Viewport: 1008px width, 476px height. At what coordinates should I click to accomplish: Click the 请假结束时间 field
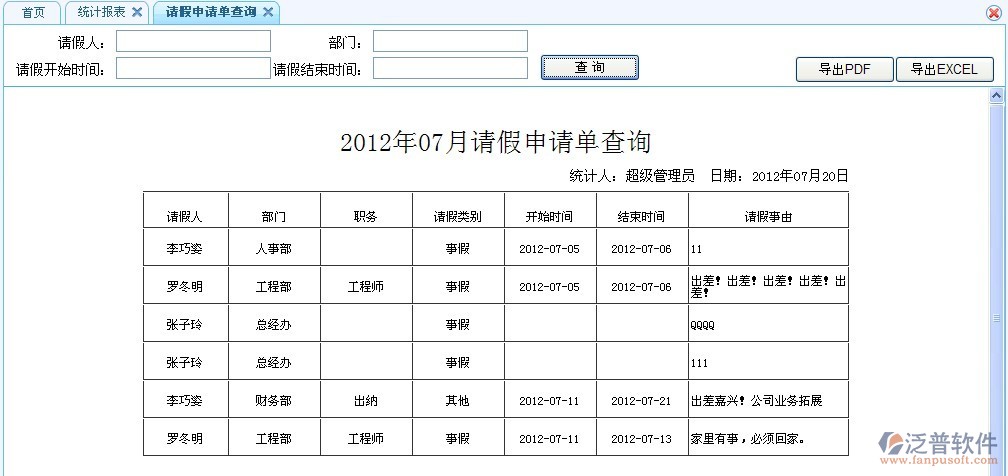tap(450, 68)
